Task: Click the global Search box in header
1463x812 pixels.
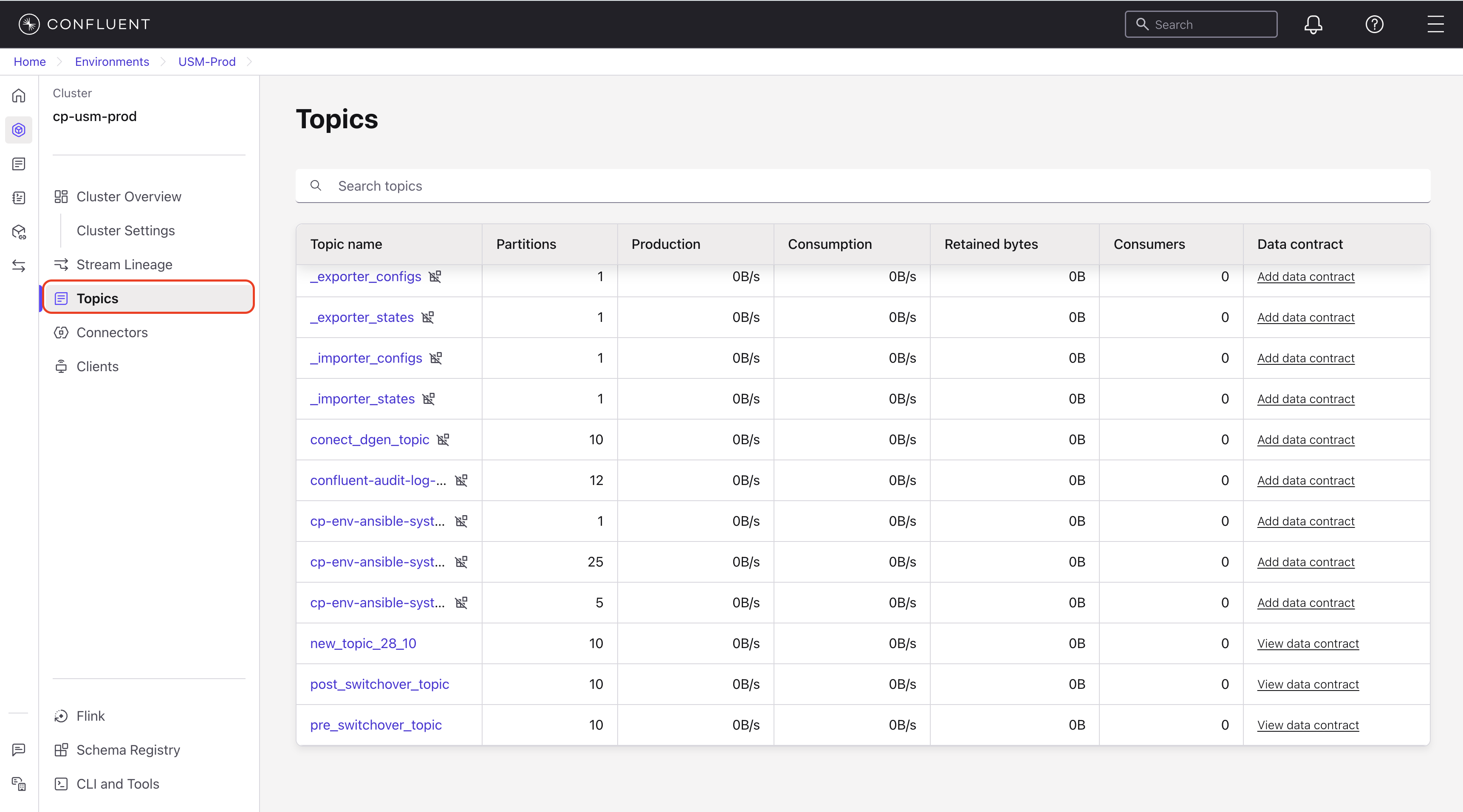Action: coord(1200,24)
